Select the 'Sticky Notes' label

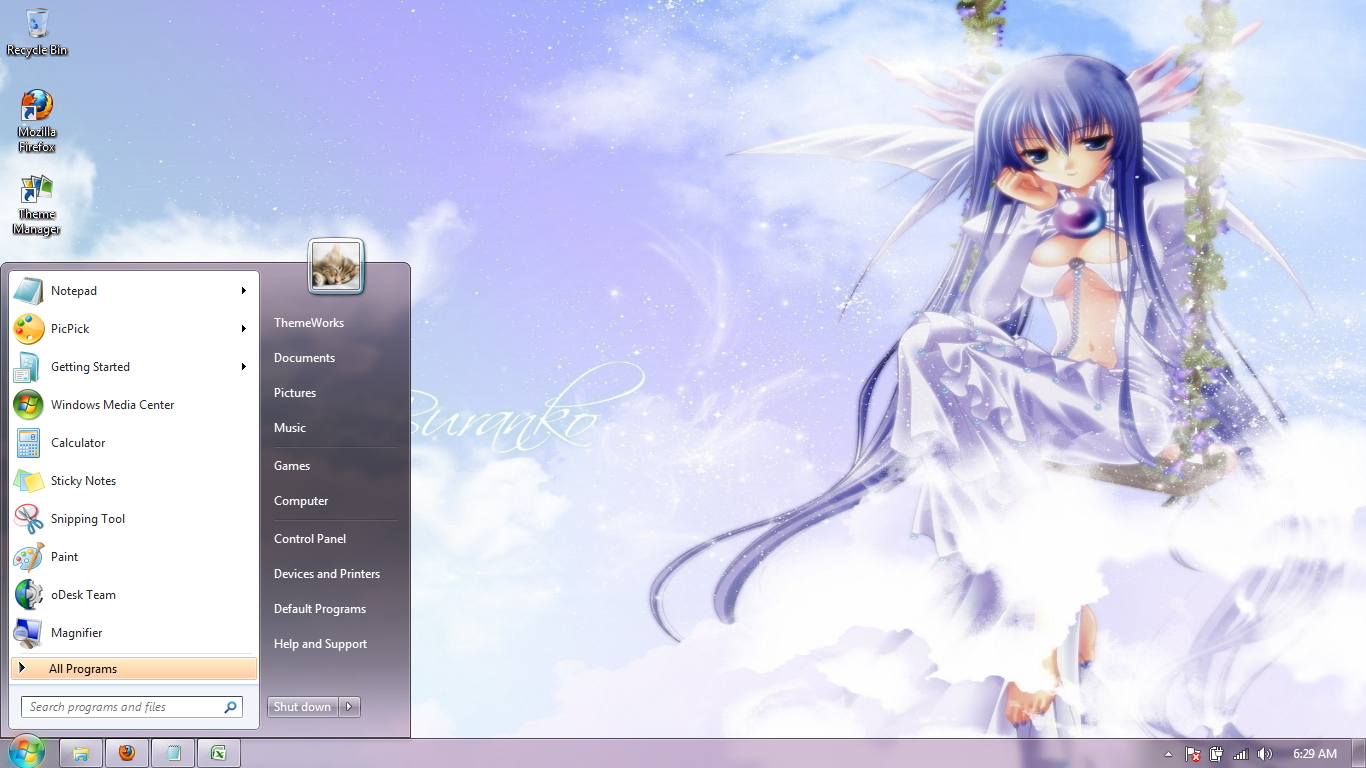click(x=83, y=481)
